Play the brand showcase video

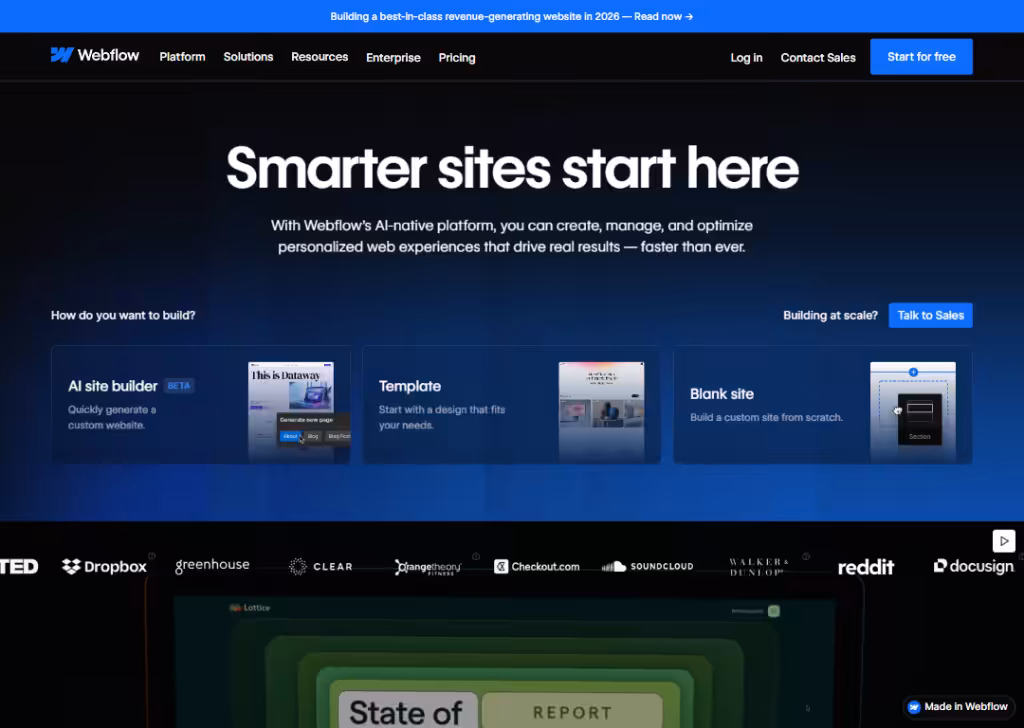[1004, 540]
